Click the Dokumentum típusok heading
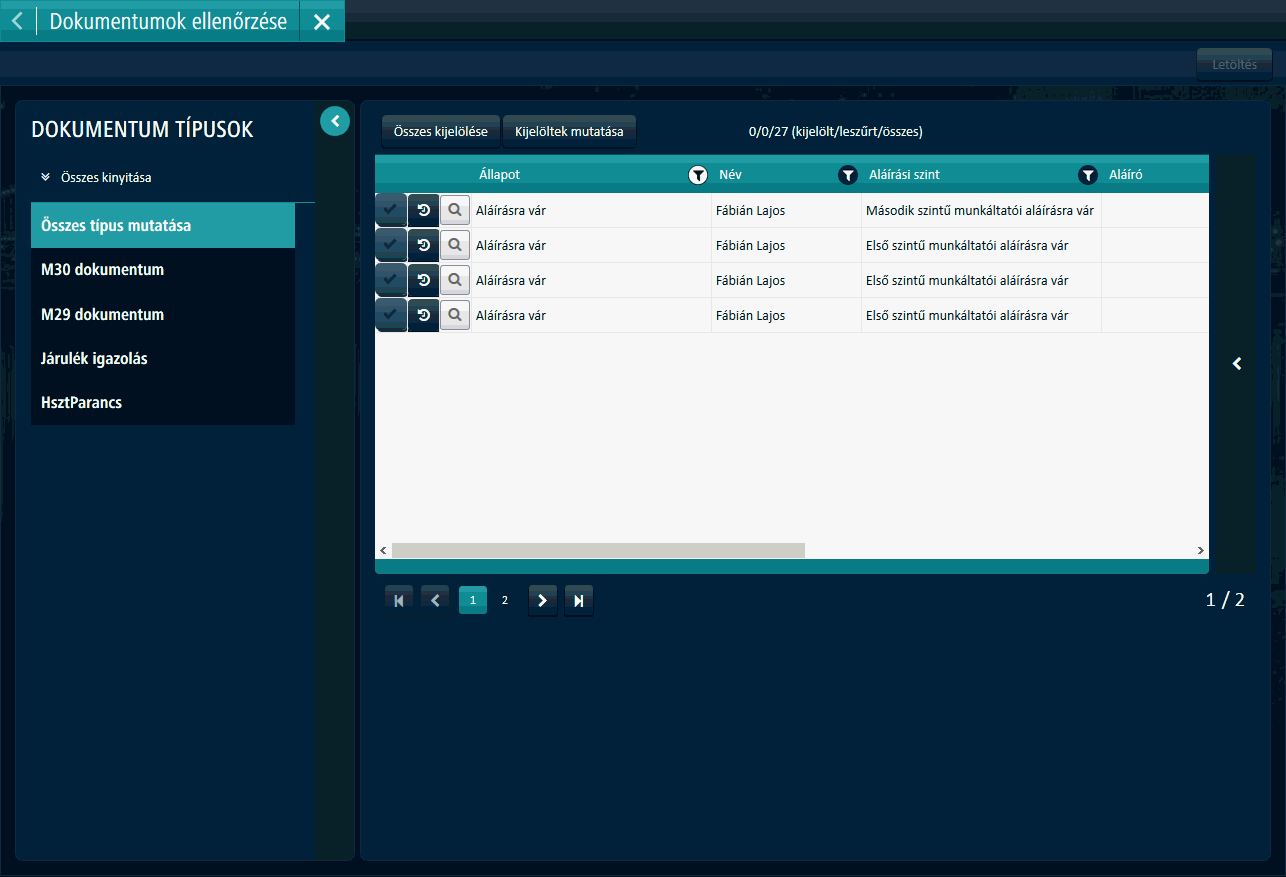 [142, 130]
